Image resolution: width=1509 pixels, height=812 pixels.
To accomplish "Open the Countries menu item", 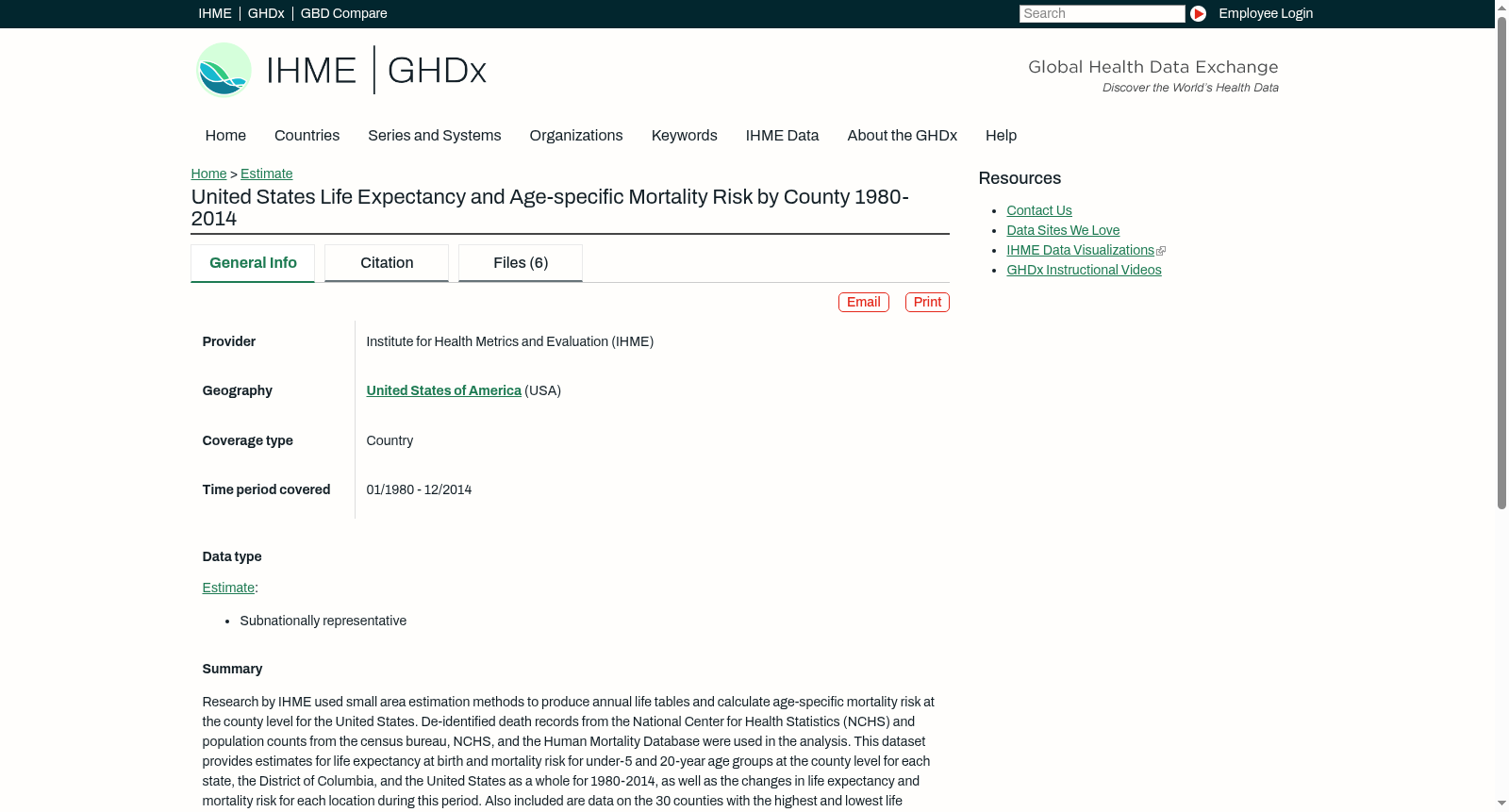I will (x=307, y=136).
